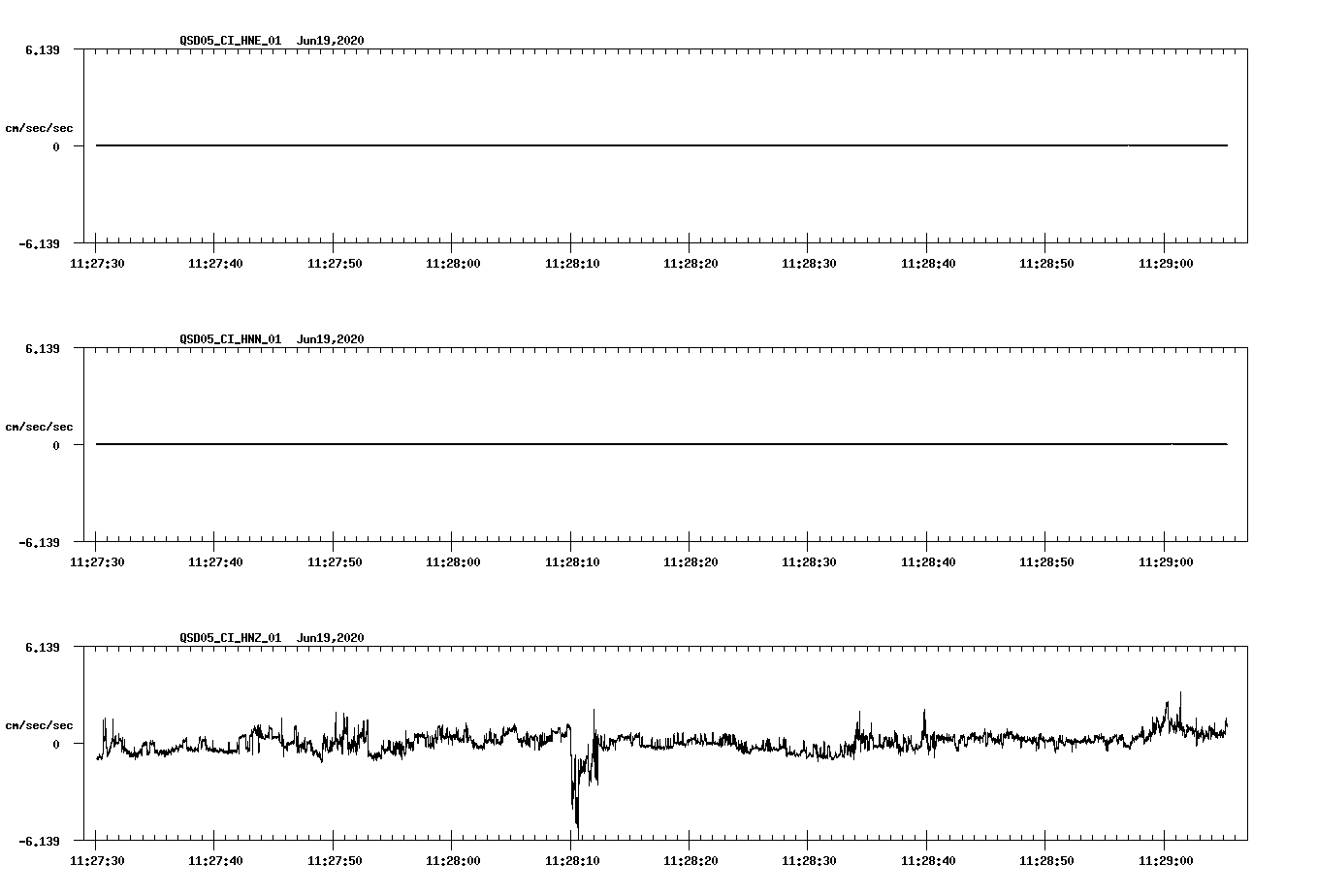Image resolution: width=1317 pixels, height=896 pixels.
Task: Click the QSD05_CI_HNN_01 plot title
Action: click(231, 339)
